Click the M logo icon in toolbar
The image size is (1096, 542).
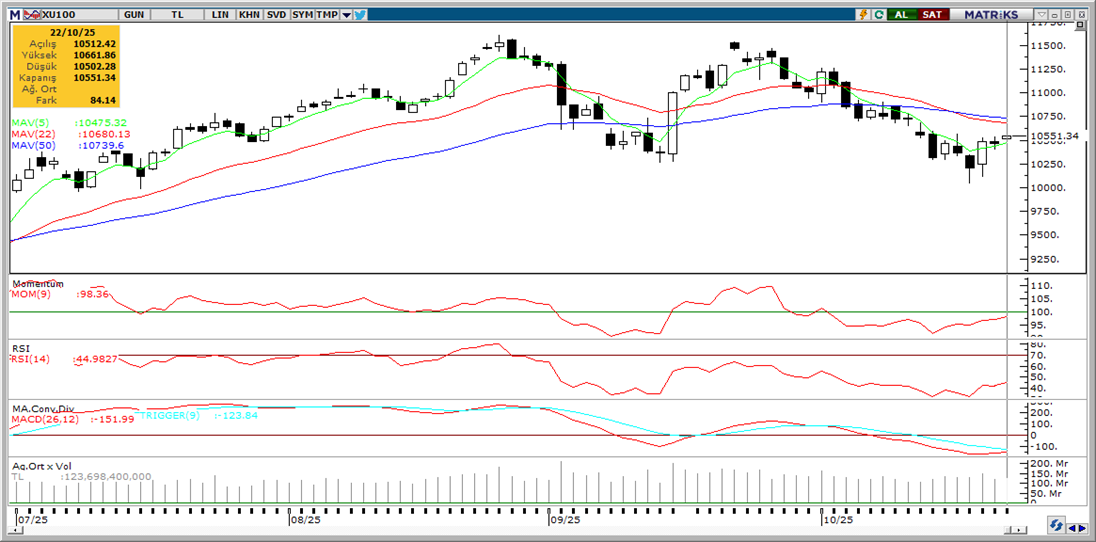[14, 15]
